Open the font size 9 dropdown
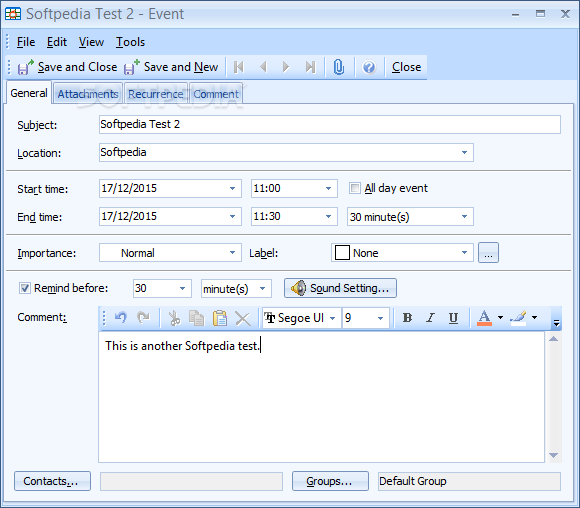This screenshot has width=580, height=508. 380,318
